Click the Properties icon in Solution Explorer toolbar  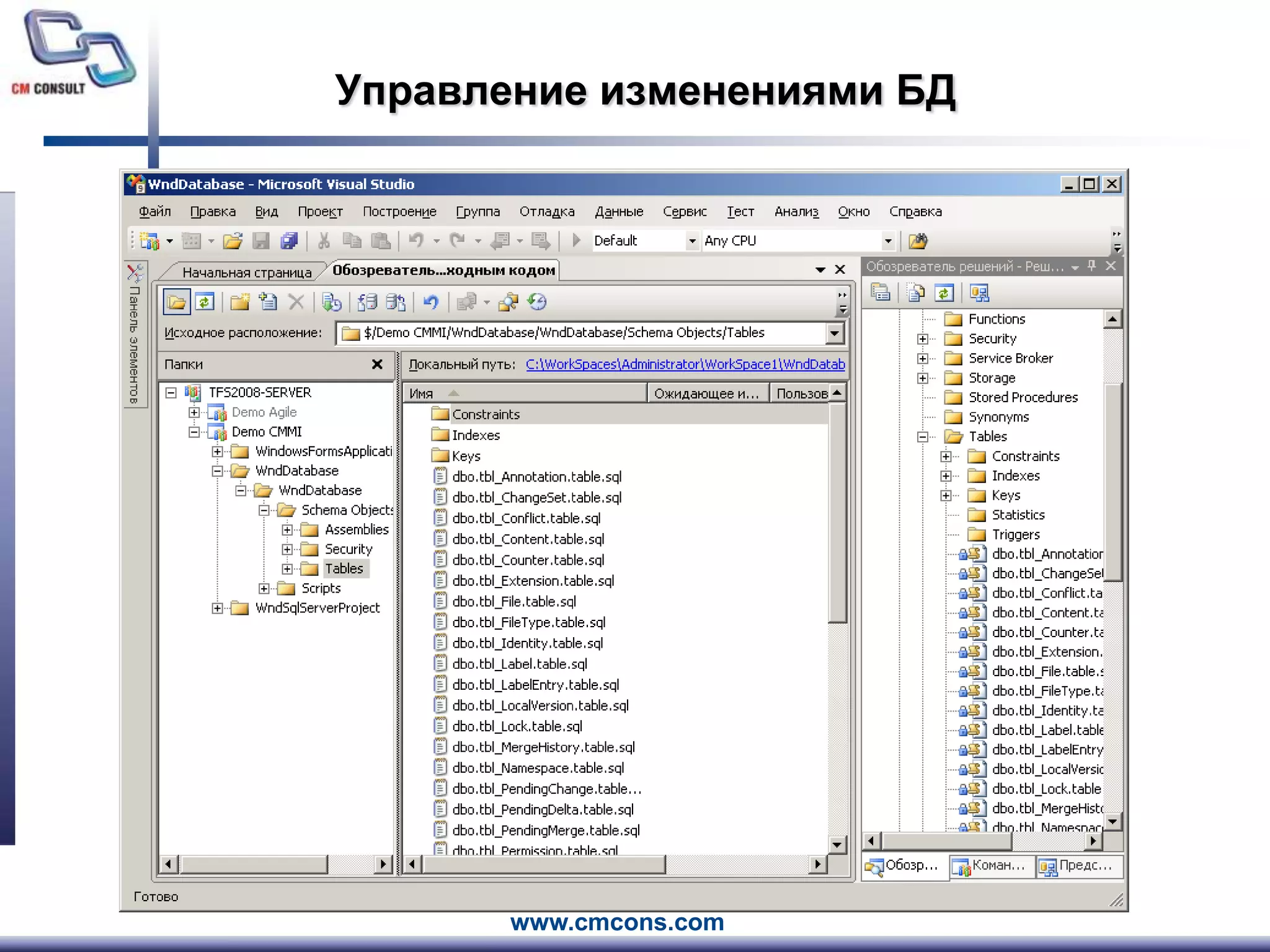881,292
